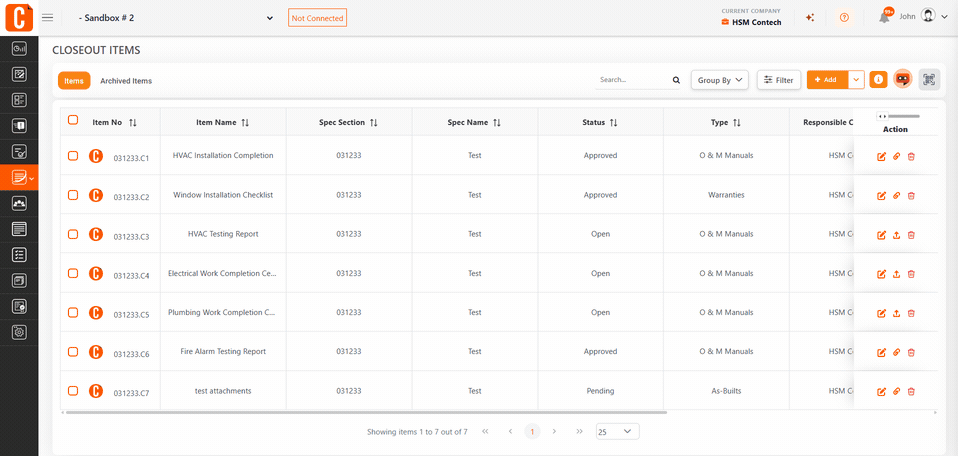This screenshot has height=456, width=958.
Task: Edit the test attachments item
Action: [x=881, y=391]
